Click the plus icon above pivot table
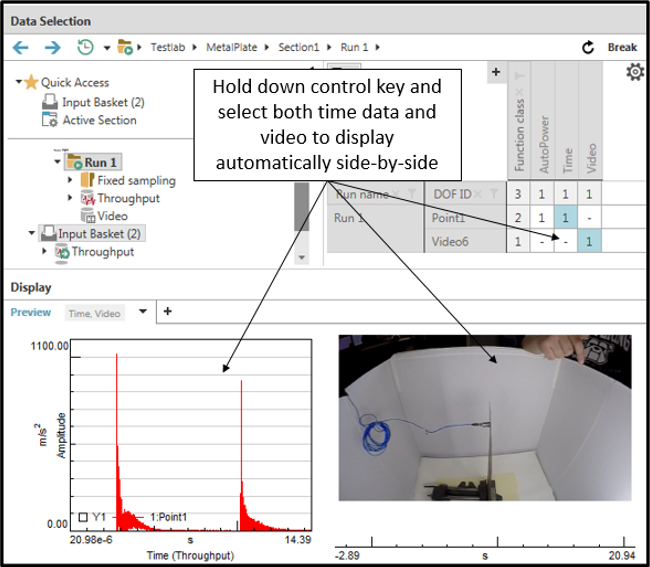650x567 pixels. coord(495,73)
